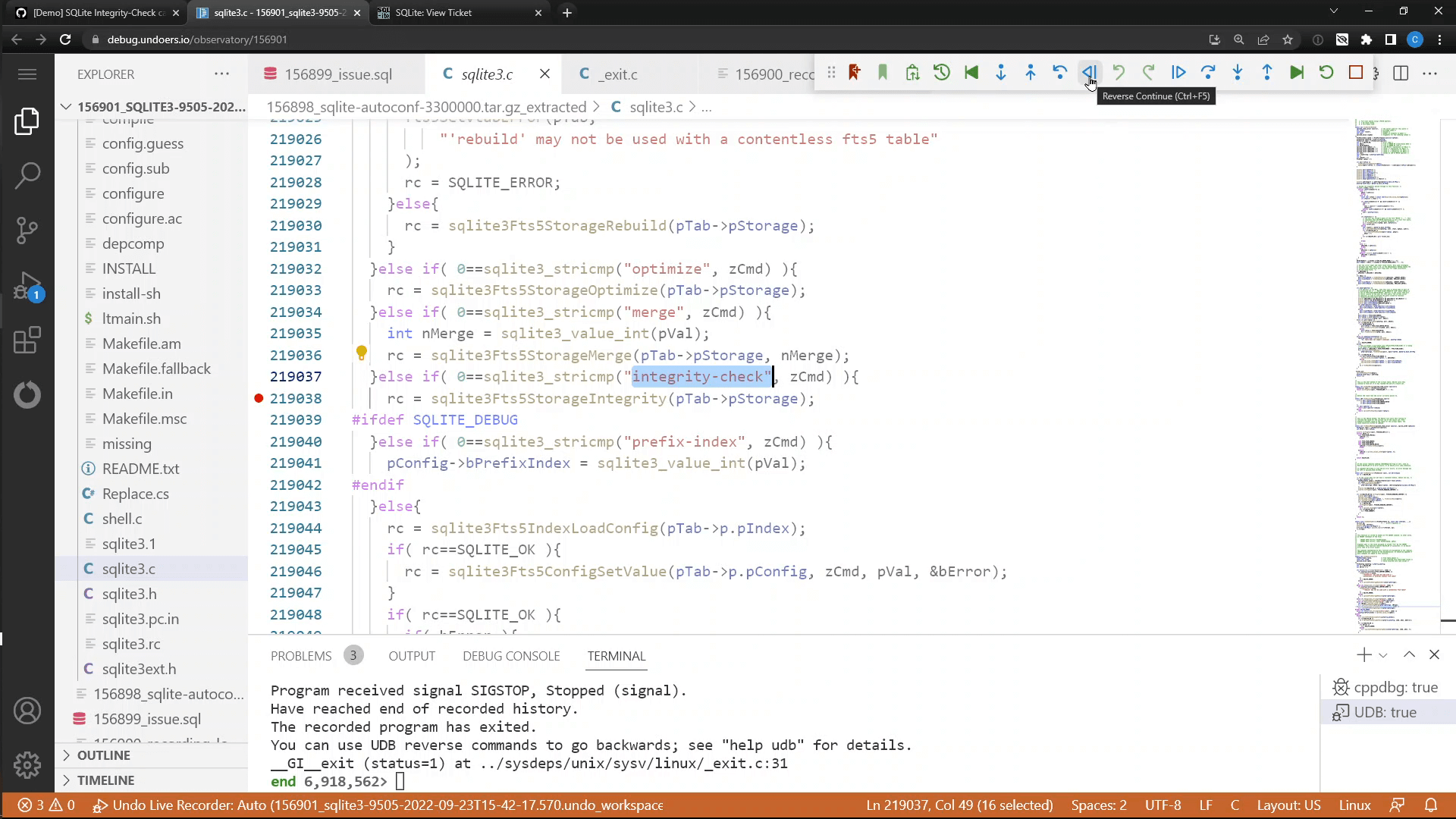Click the quick-fix lightbulb next to line 219036
This screenshot has height=819, width=1456.
coord(362,353)
